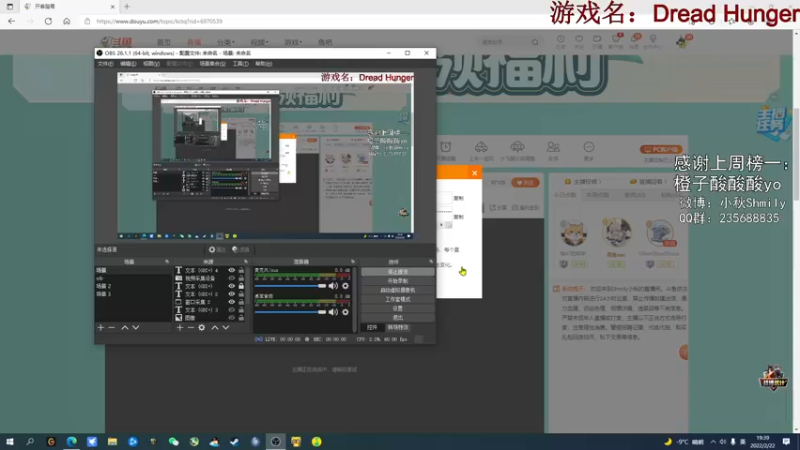Start the Virtual Camera button
800x450 pixels.
[x=397, y=290]
